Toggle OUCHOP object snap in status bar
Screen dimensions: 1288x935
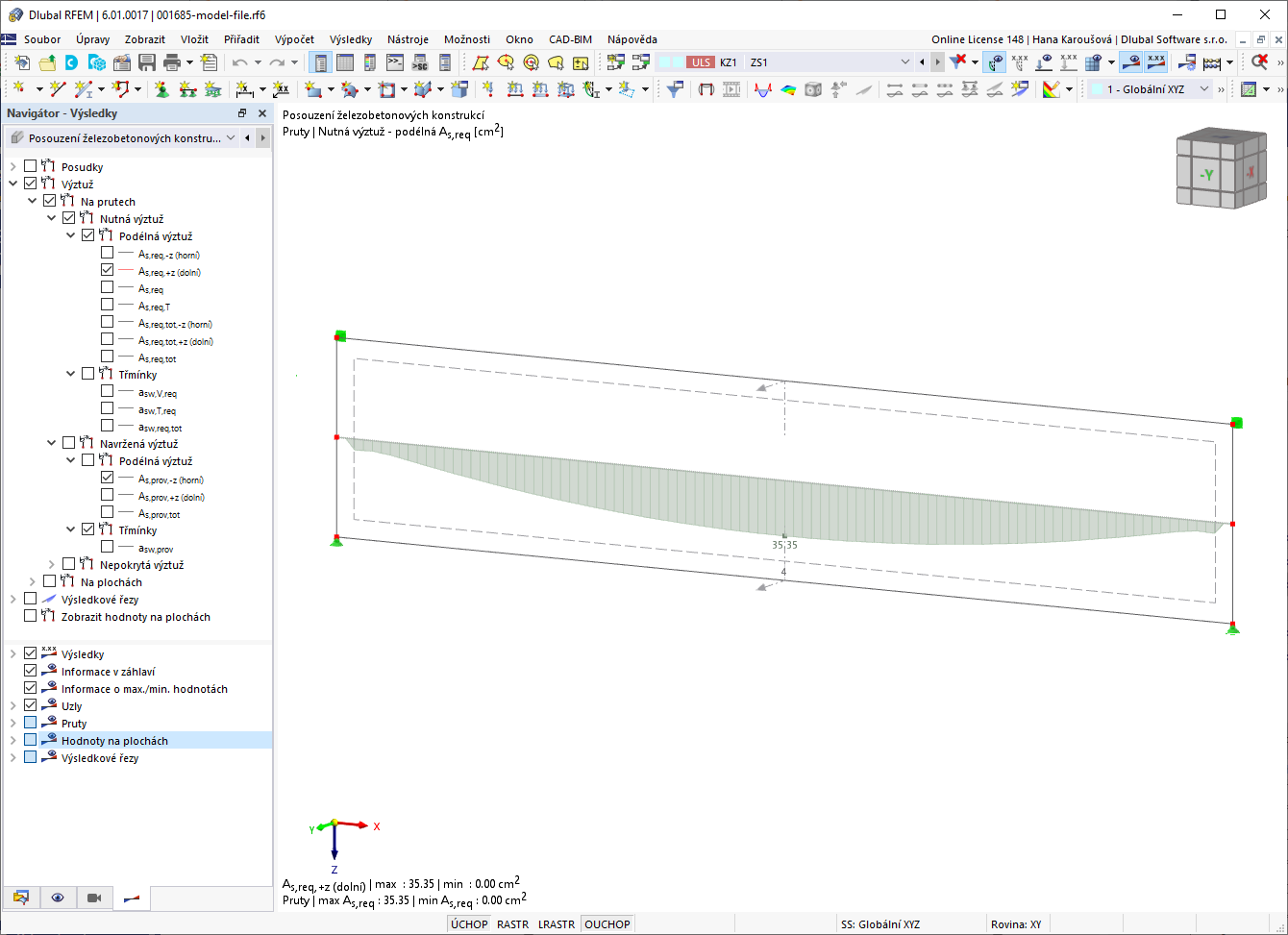(x=607, y=924)
